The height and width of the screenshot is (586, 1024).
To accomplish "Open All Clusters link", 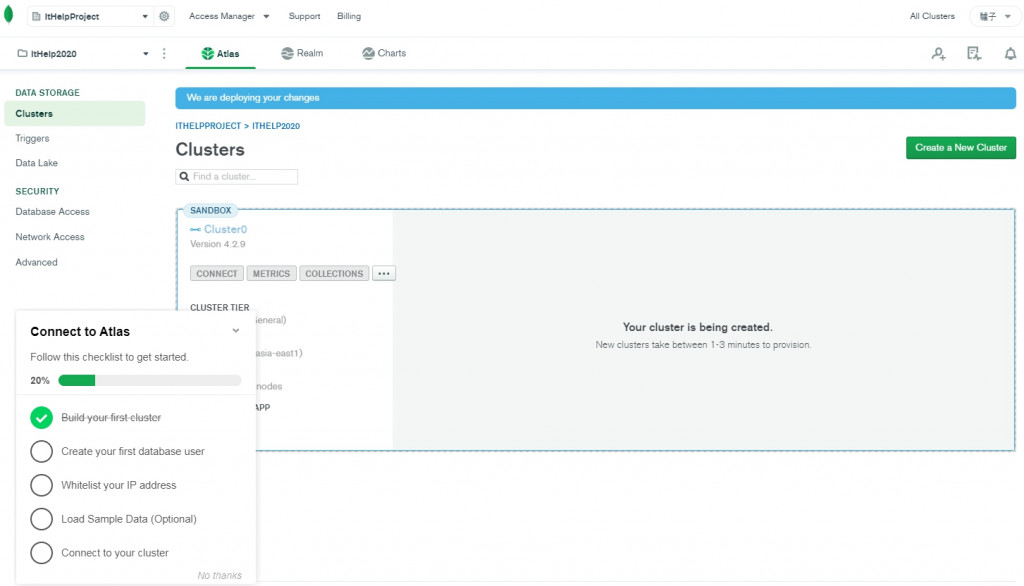I will (932, 16).
